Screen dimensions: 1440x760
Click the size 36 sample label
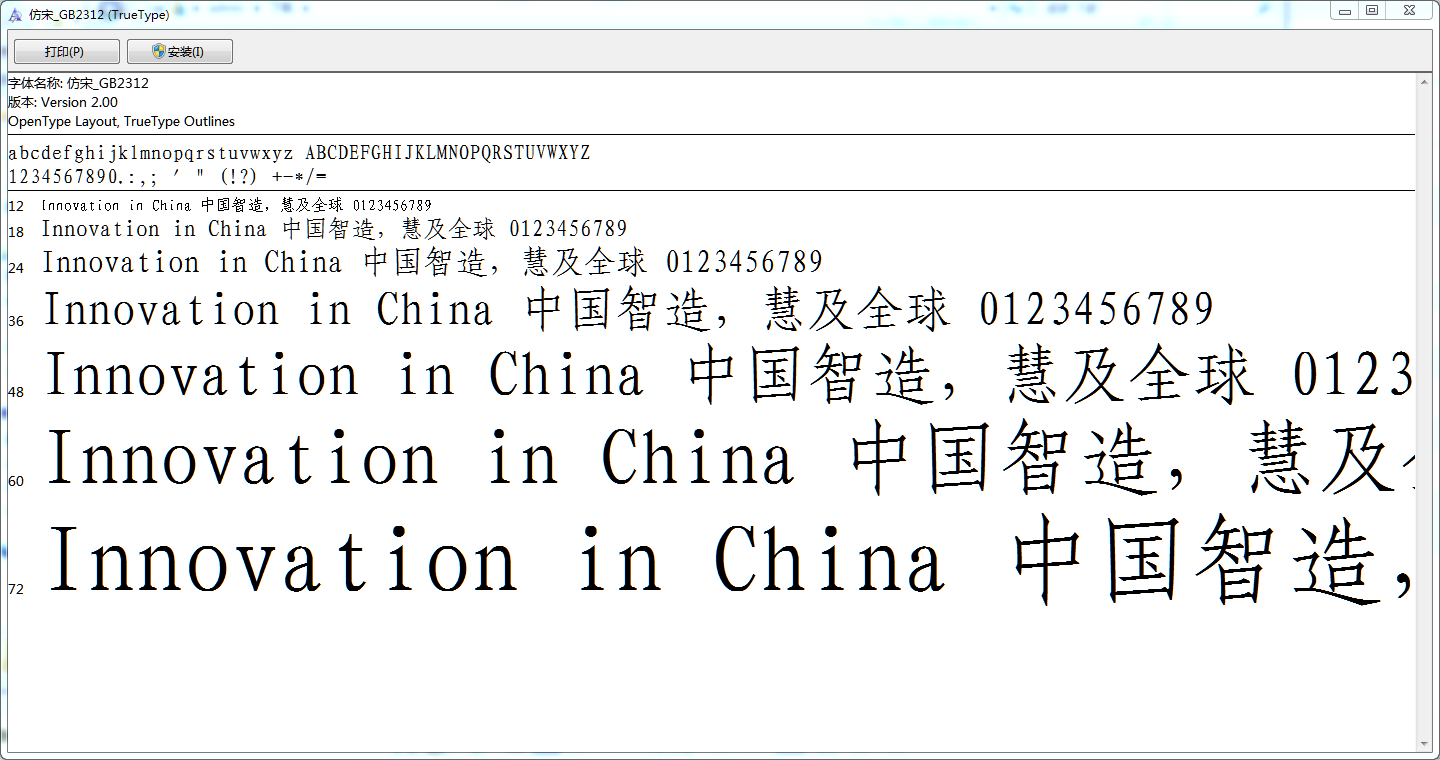point(16,321)
